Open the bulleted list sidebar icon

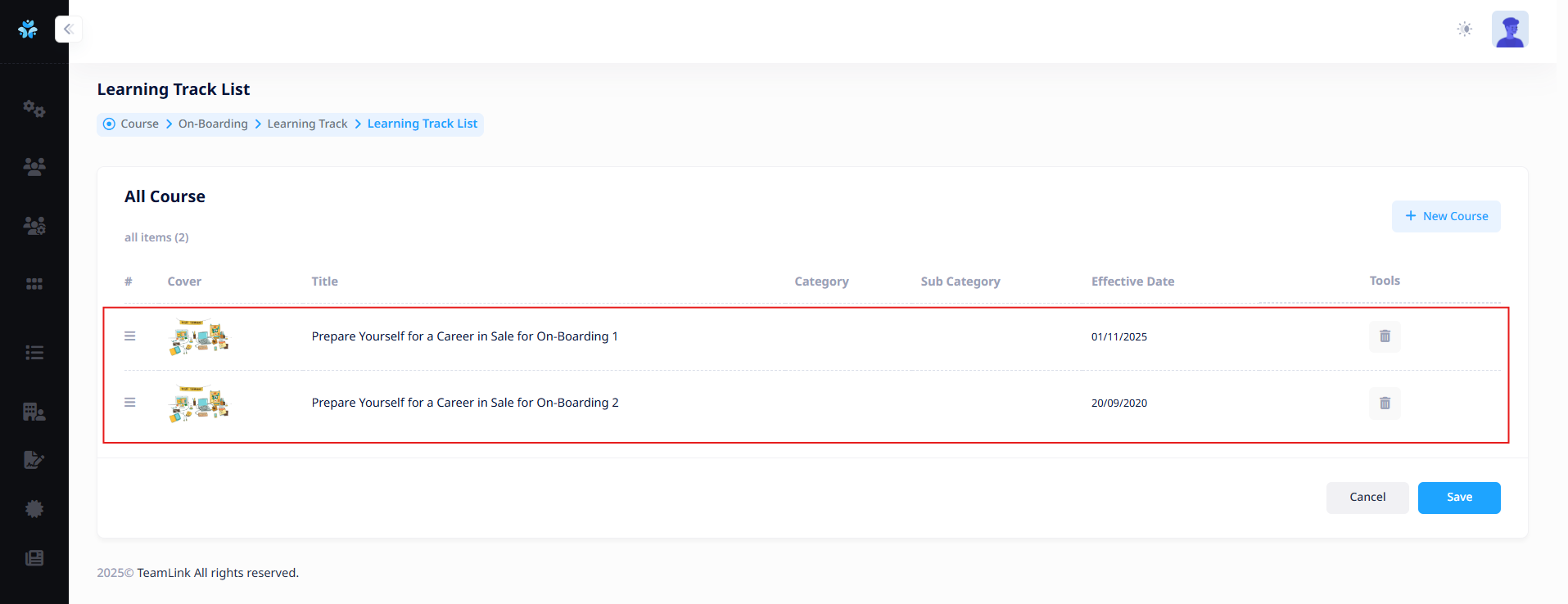point(34,353)
